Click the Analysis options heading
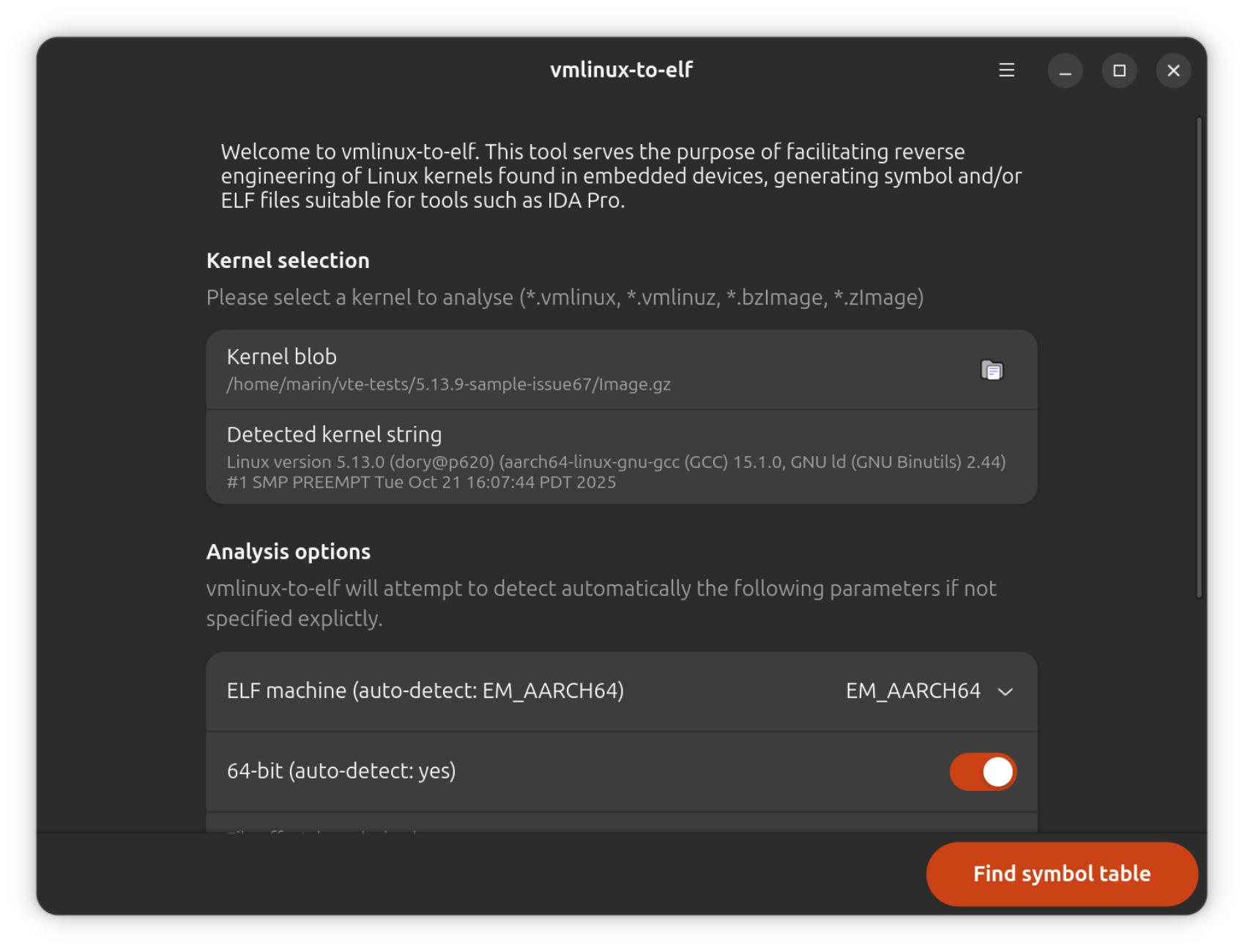The image size is (1245, 952). click(289, 551)
